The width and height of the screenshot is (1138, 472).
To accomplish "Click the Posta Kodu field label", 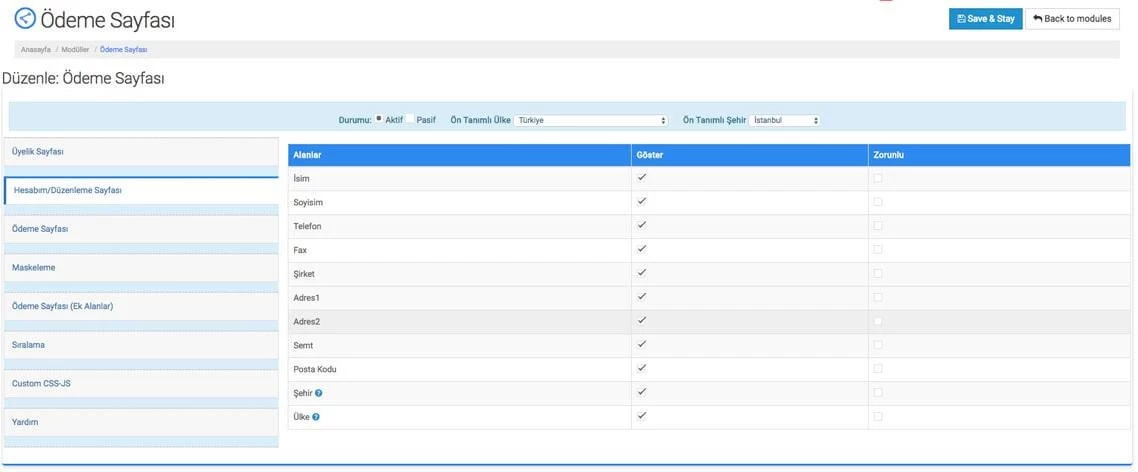I will pyautogui.click(x=315, y=370).
